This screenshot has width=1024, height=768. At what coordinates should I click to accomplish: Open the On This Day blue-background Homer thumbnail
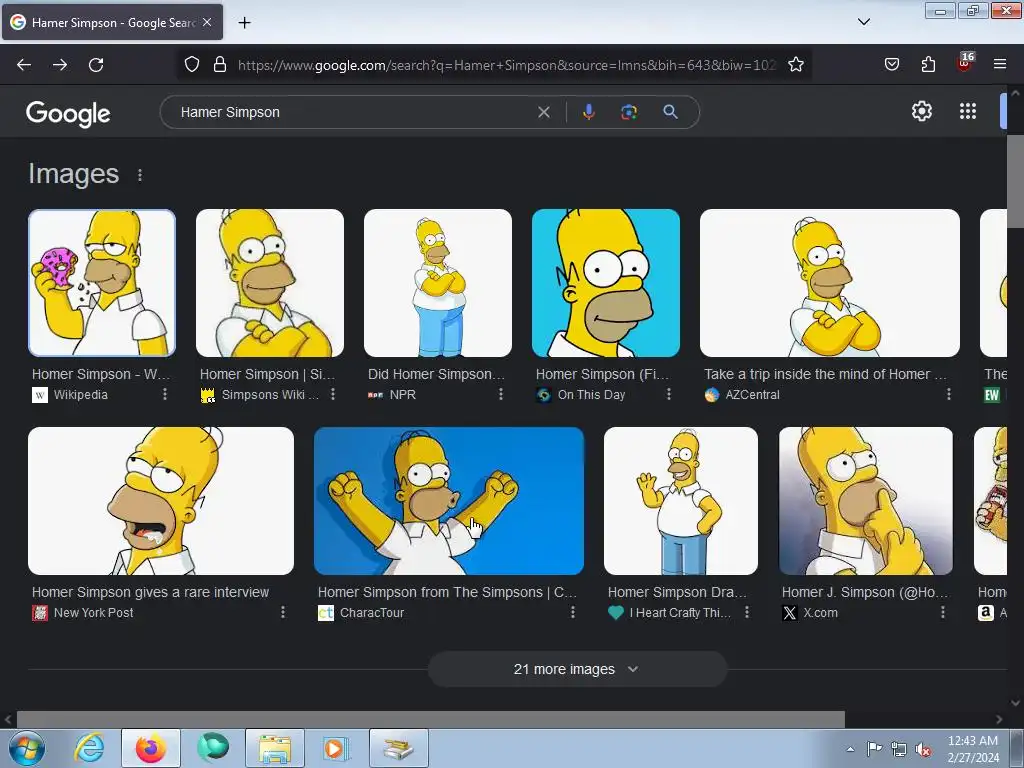tap(606, 283)
